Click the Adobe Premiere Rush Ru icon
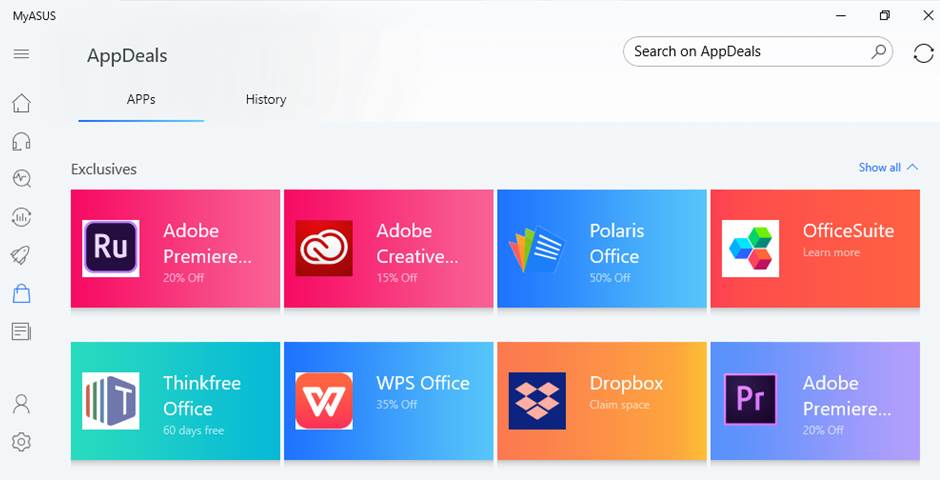Image resolution: width=940 pixels, height=480 pixels. (x=111, y=248)
